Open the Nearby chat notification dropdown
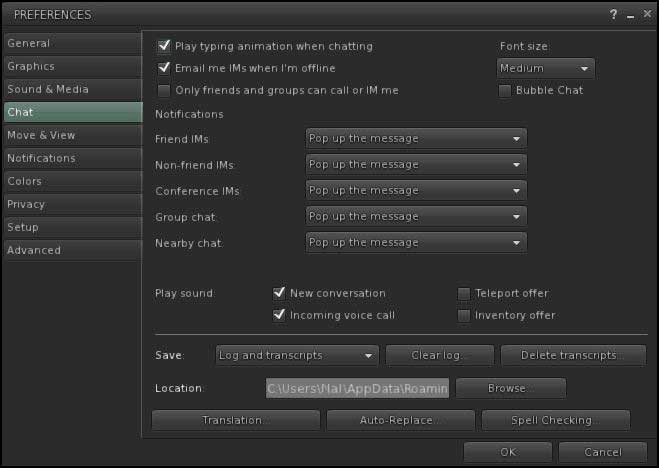659x468 pixels. 415,243
